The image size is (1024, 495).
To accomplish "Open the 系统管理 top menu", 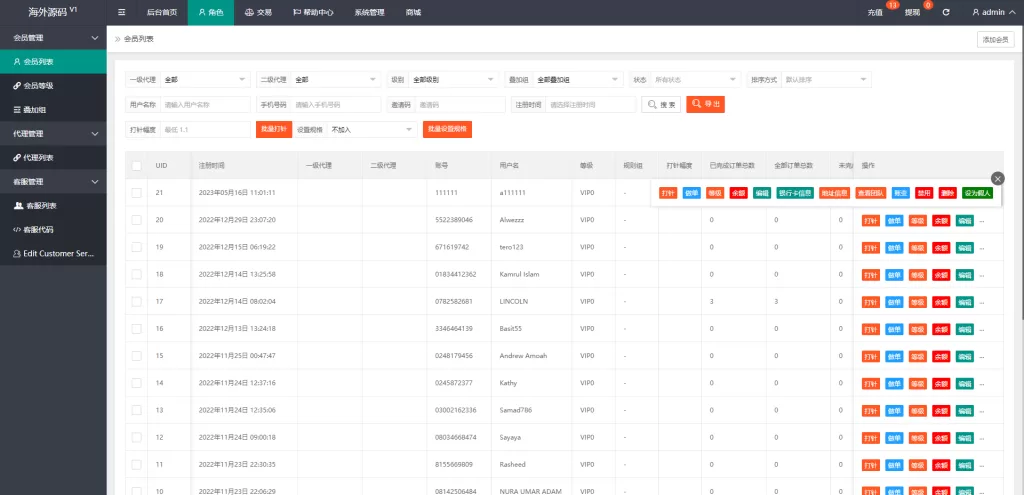I will 369,12.
